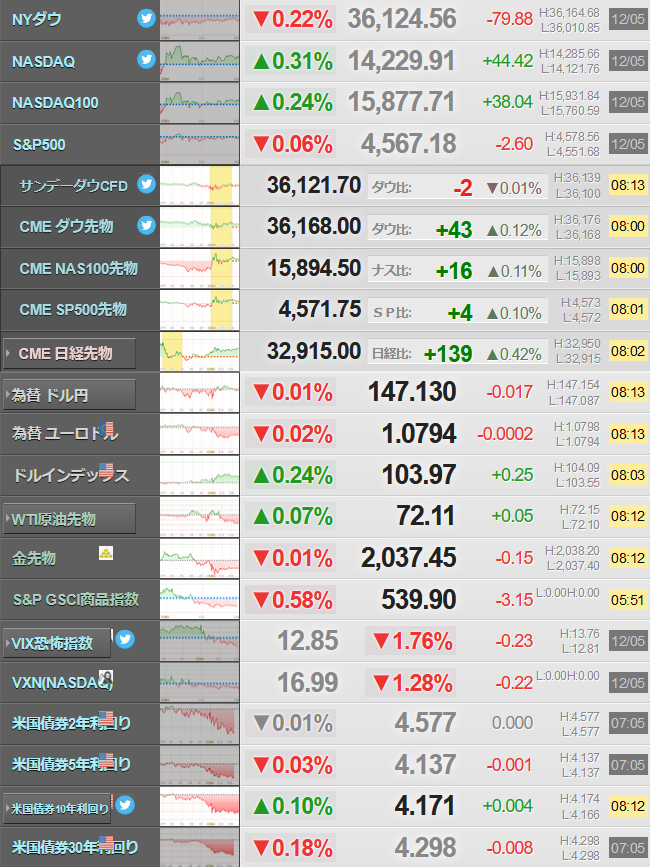Open the S&P500 index label

tap(39, 144)
